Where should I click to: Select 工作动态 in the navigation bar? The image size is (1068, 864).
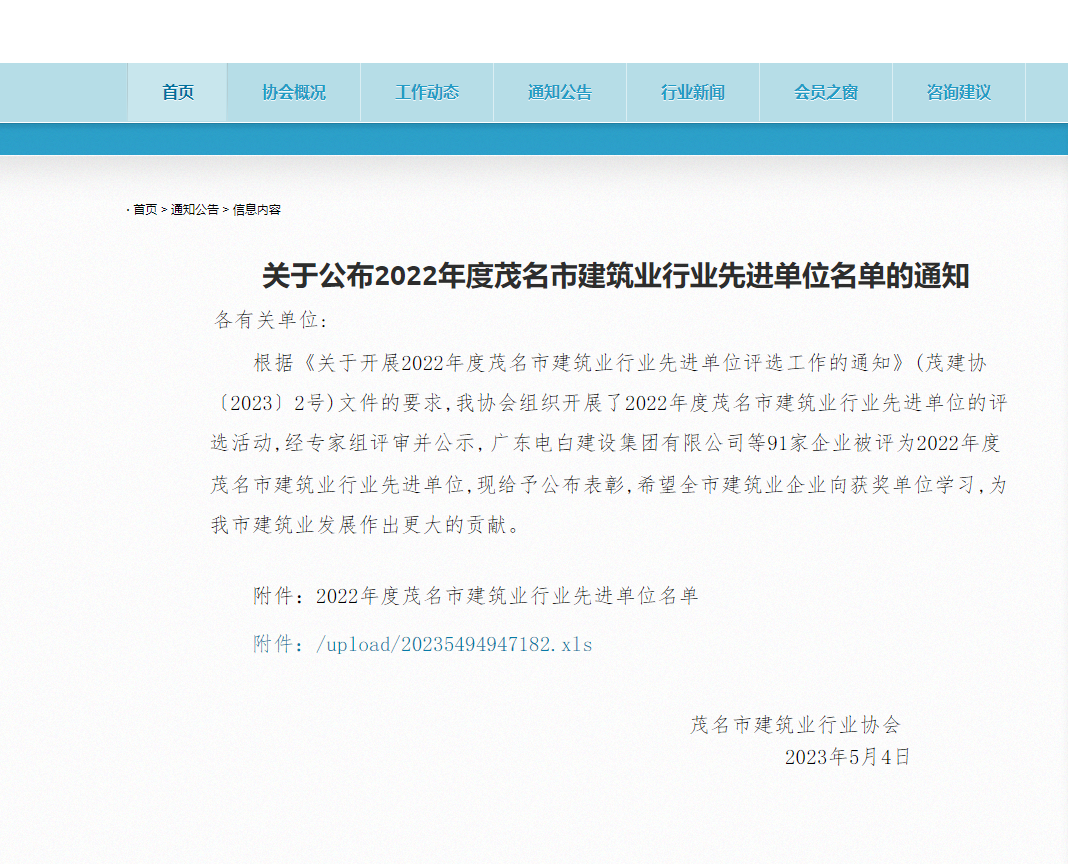[x=427, y=92]
